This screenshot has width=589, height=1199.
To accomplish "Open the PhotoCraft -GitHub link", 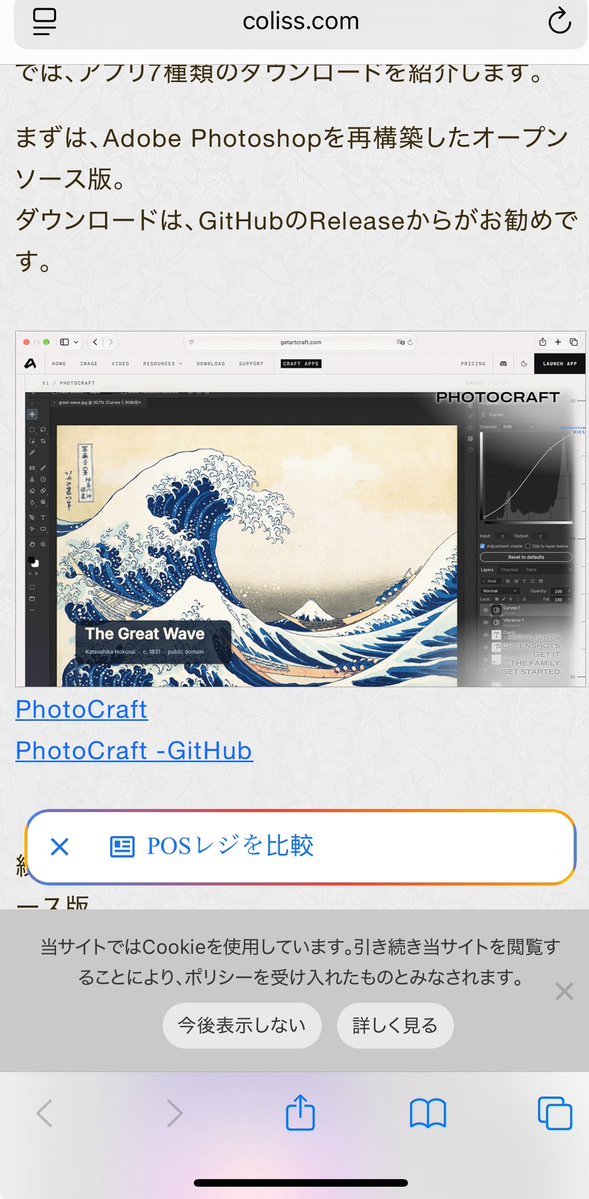I will (134, 751).
